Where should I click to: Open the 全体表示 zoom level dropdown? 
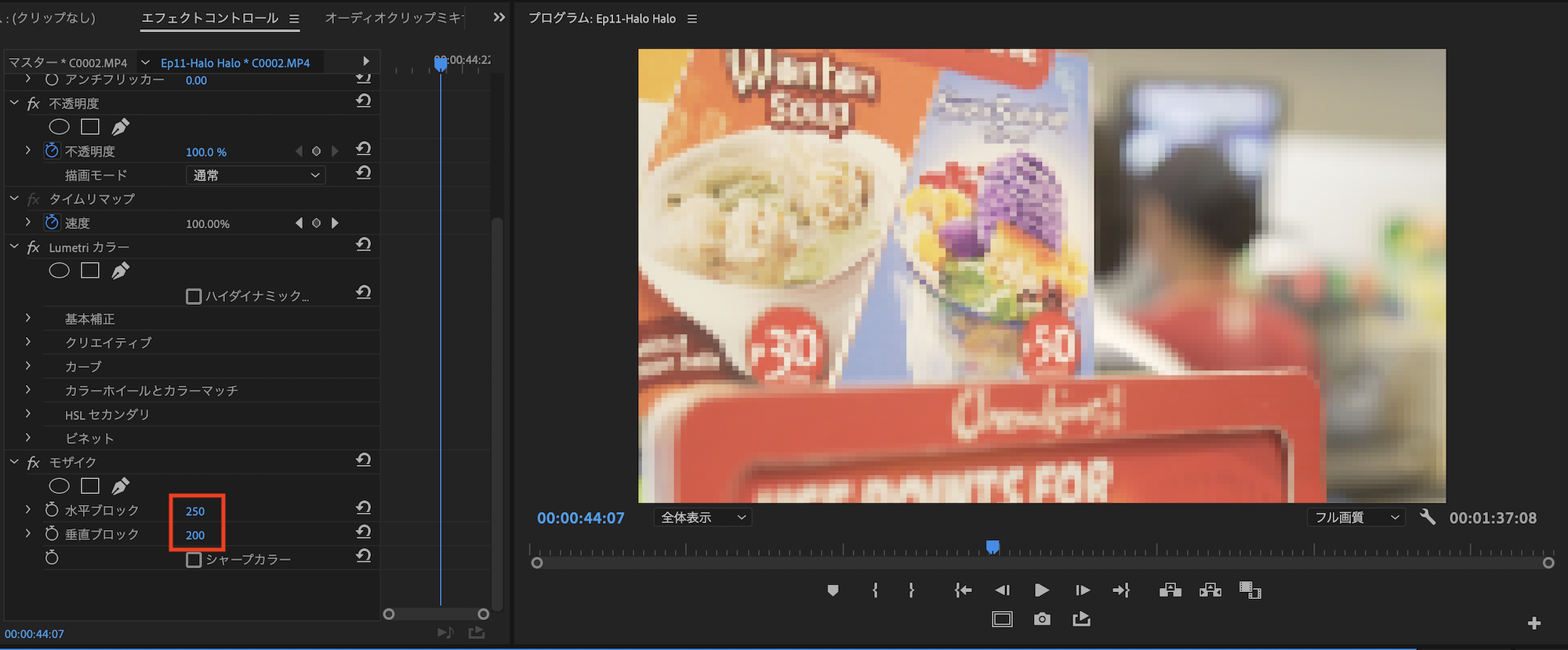point(702,517)
